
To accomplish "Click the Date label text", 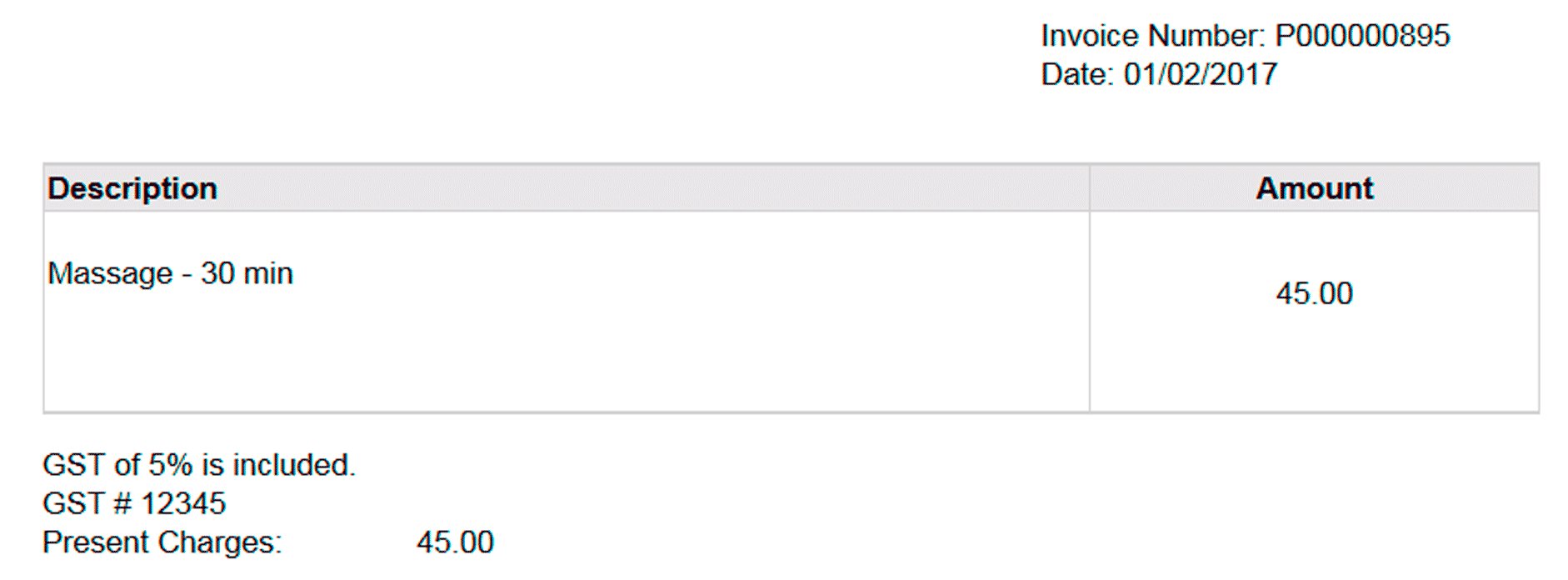I will click(x=1077, y=74).
